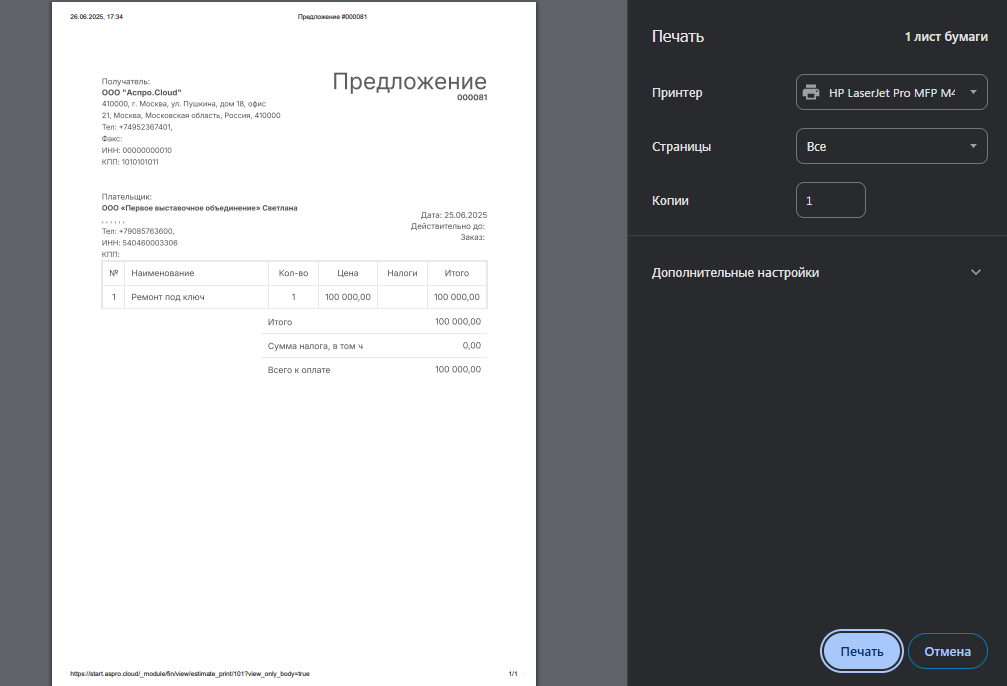The width and height of the screenshot is (1007, 686).
Task: Click the 26.06.2025, 17:34 timestamp in preview
Action: click(96, 17)
